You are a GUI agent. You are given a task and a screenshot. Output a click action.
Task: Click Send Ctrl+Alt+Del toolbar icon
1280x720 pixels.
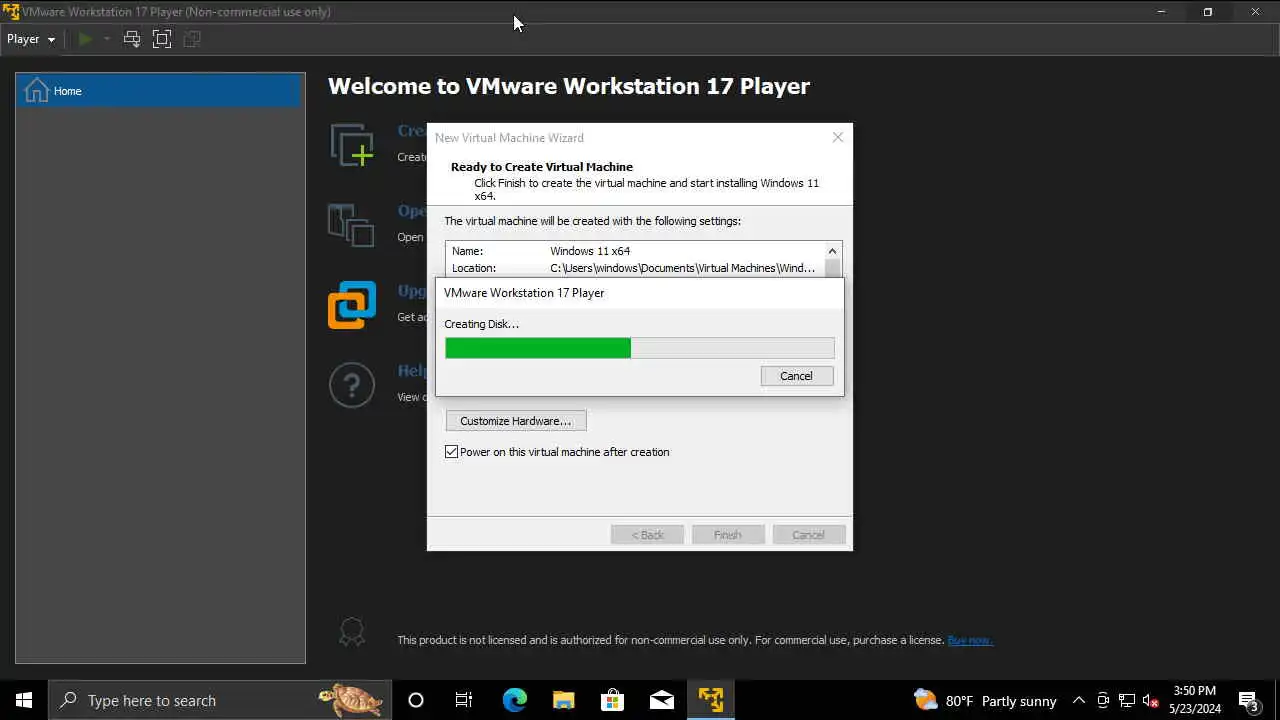[131, 39]
